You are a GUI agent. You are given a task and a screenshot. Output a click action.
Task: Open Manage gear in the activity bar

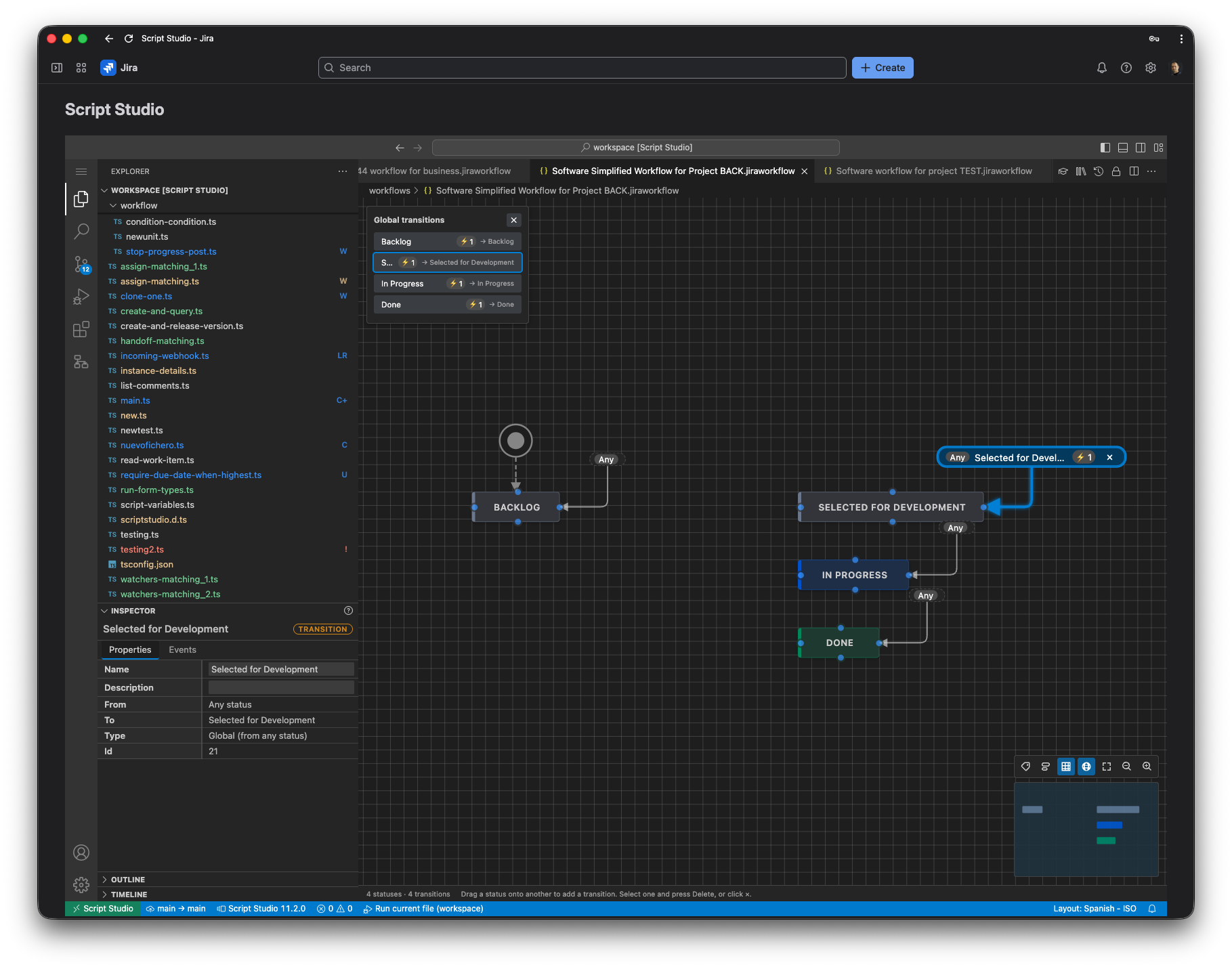pyautogui.click(x=81, y=884)
